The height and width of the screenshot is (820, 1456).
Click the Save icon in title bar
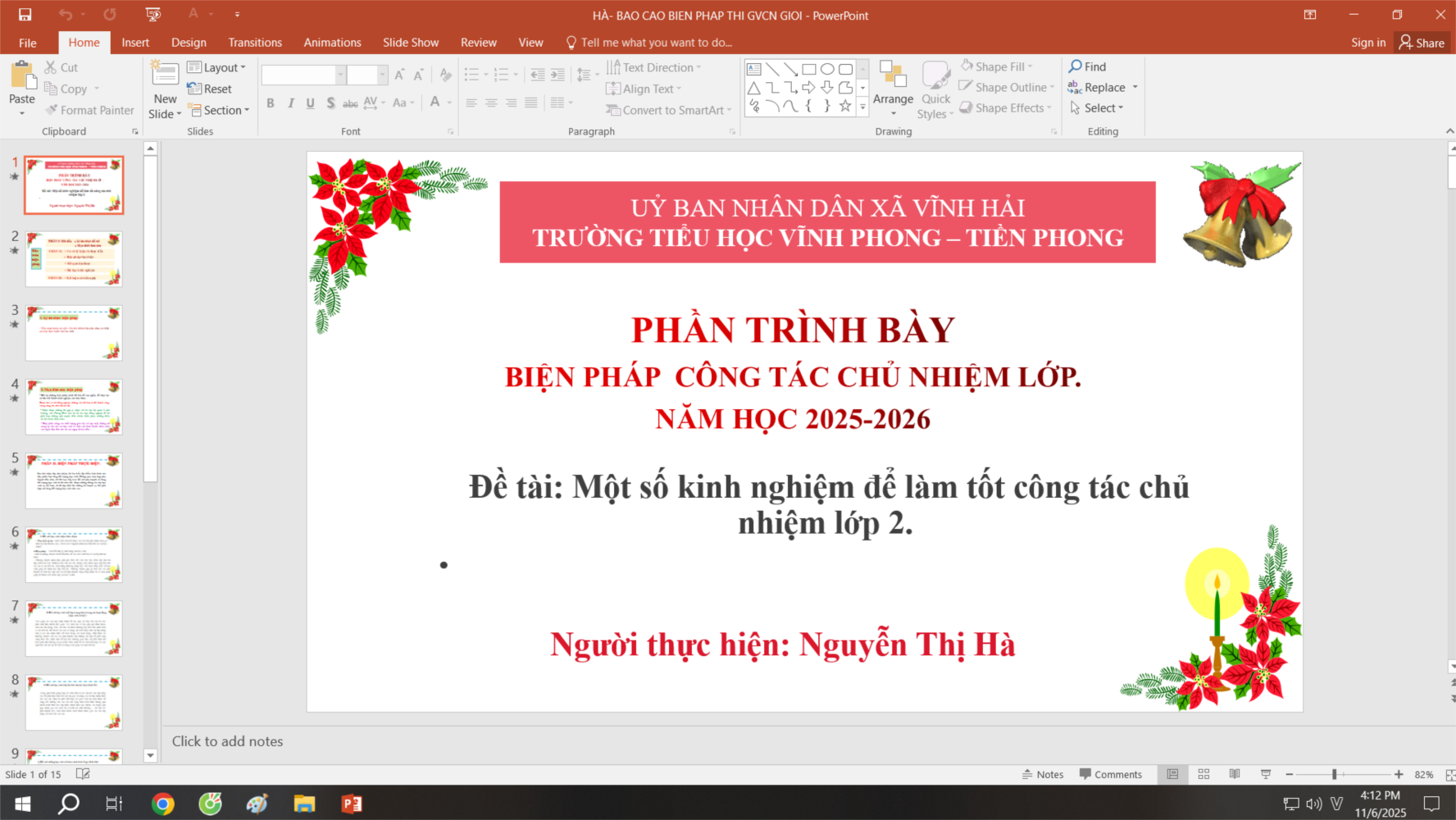tap(25, 15)
